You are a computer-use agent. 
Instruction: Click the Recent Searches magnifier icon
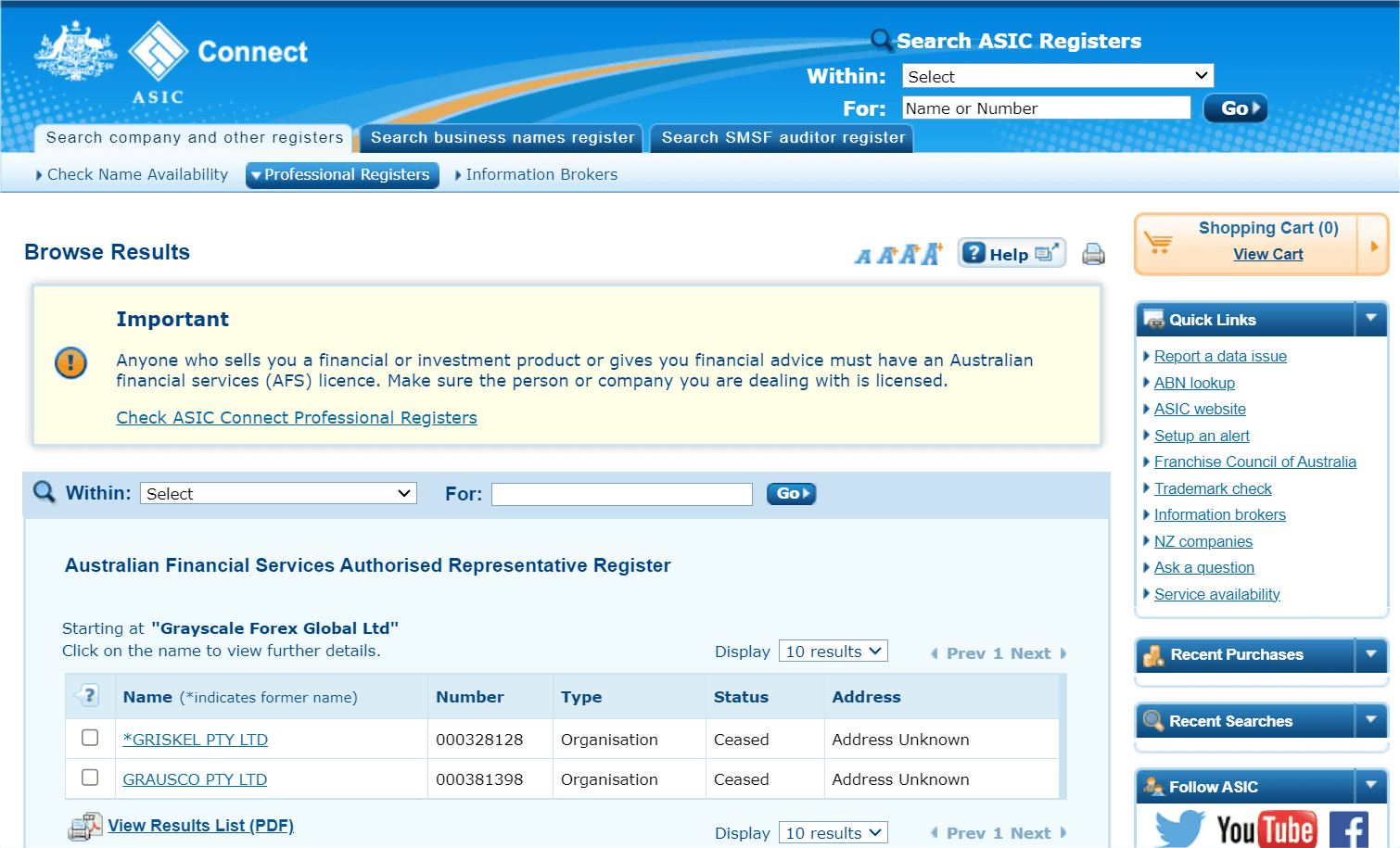1153,720
